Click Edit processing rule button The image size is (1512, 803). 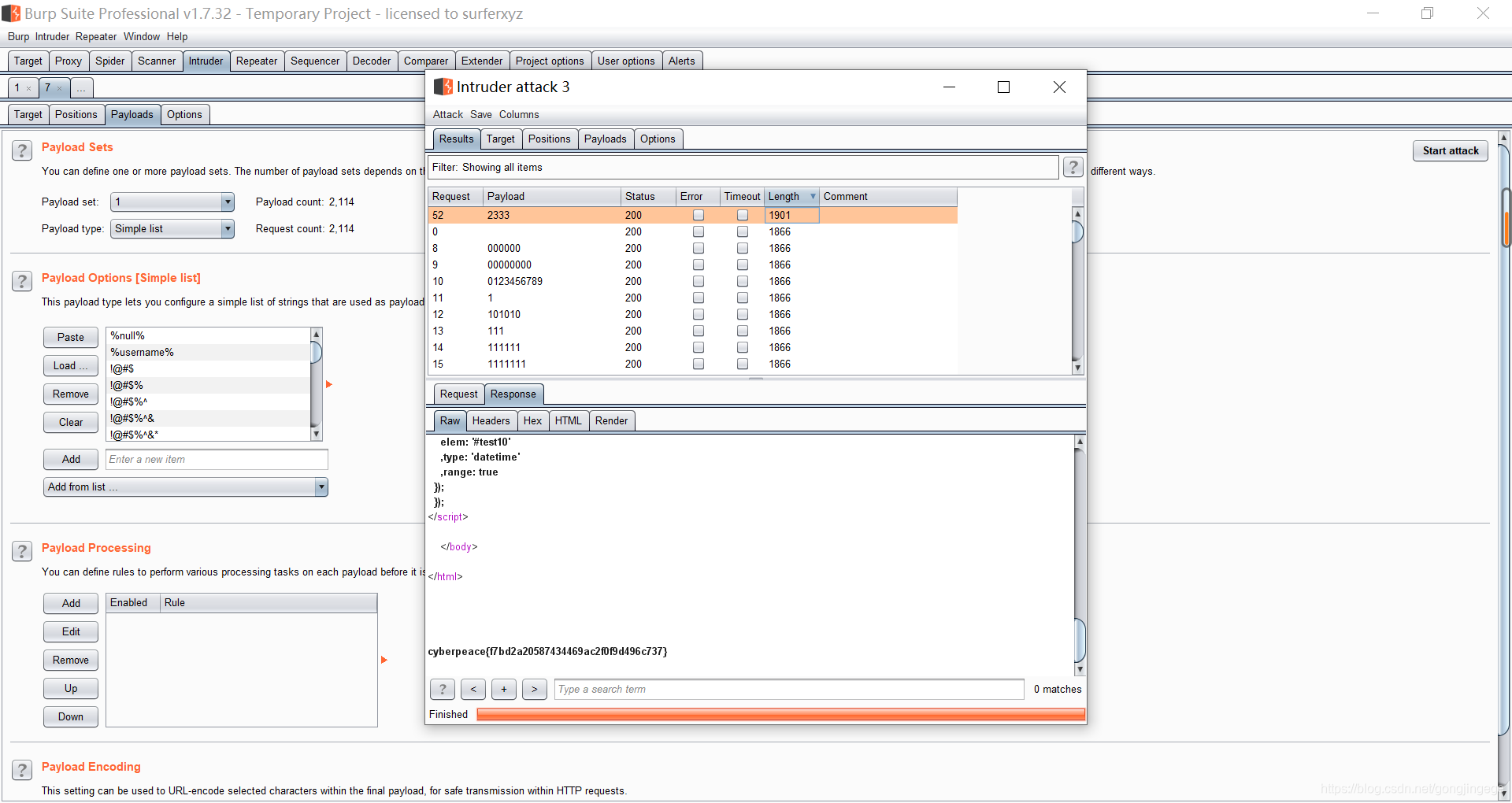pyautogui.click(x=71, y=632)
